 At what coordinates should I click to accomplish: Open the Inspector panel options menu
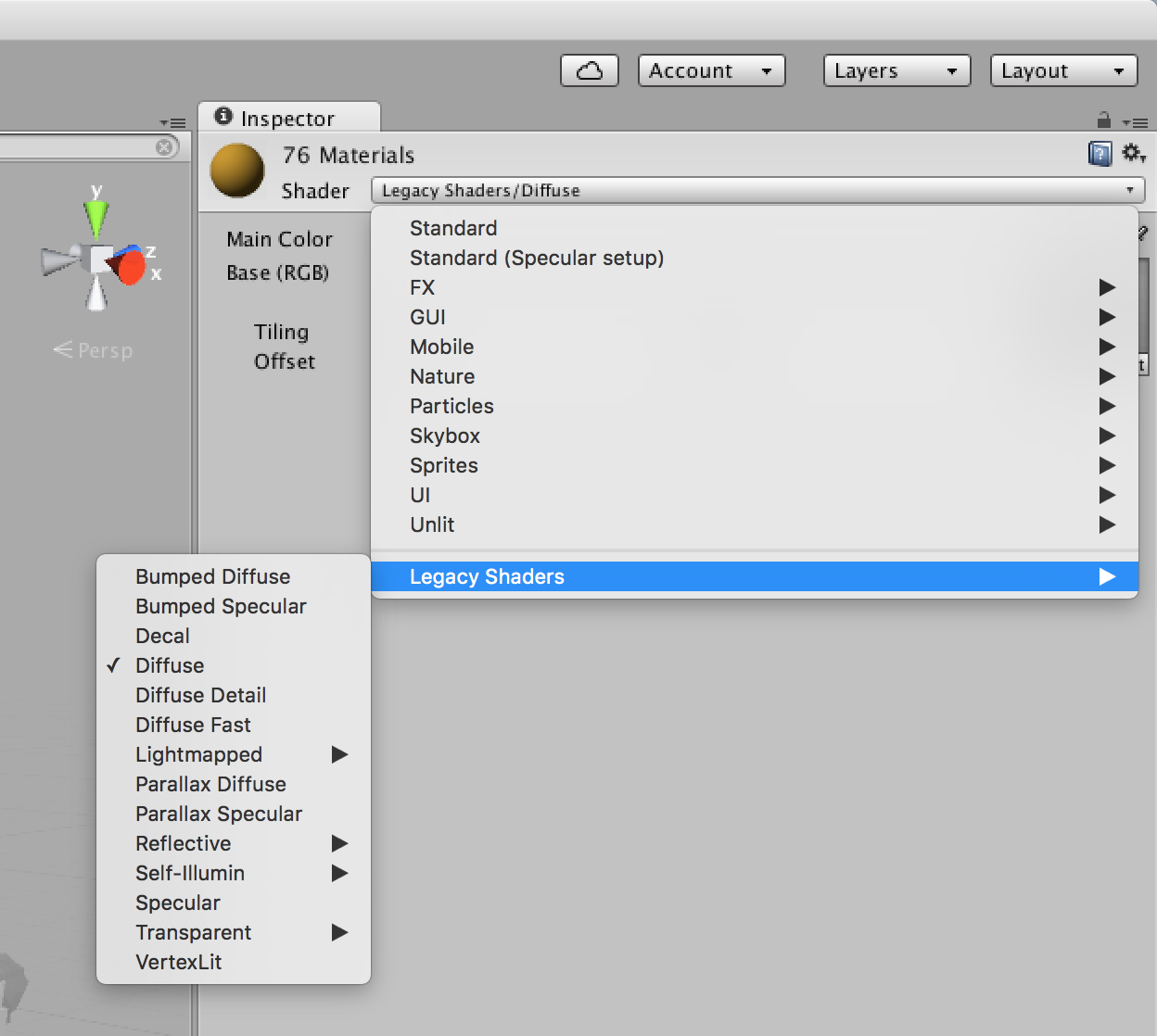click(1135, 122)
